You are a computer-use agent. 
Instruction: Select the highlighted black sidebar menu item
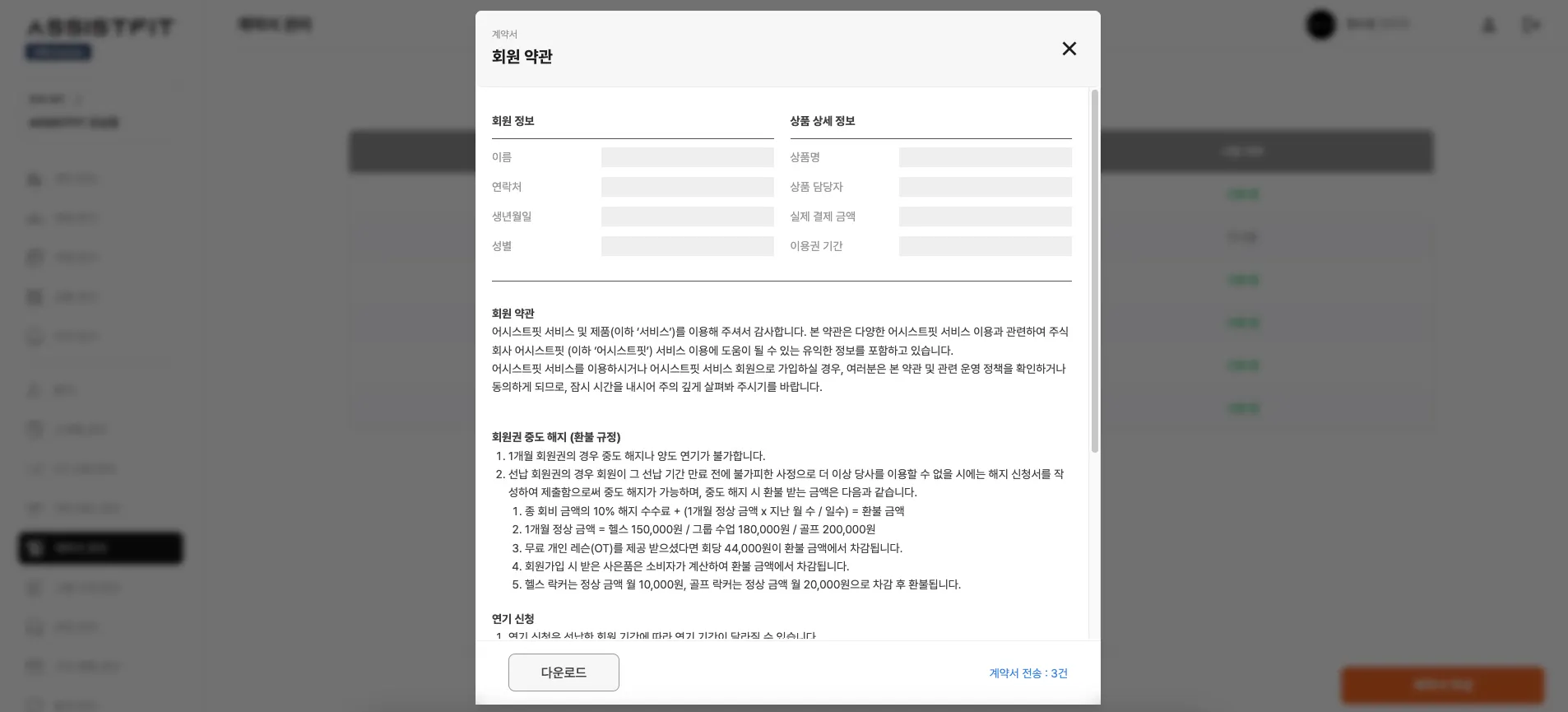tap(100, 548)
